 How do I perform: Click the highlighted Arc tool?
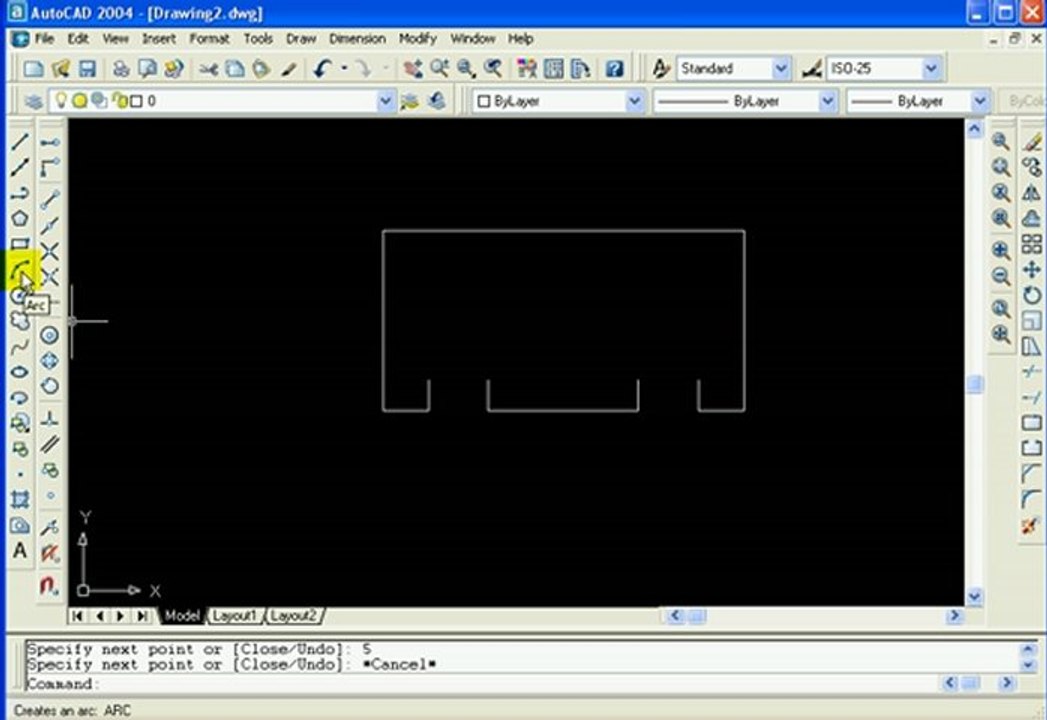click(19, 271)
